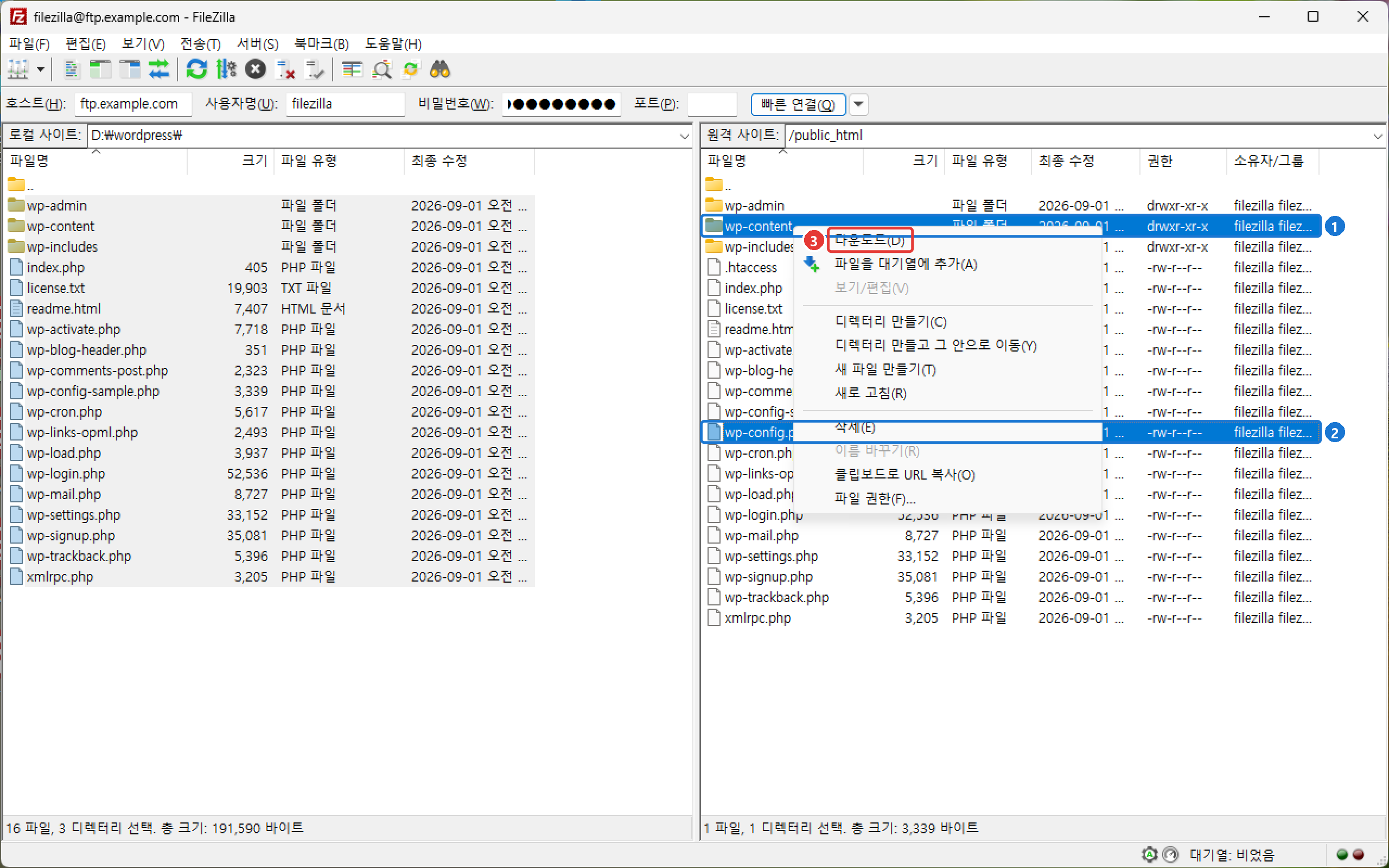Sort remote list by 소유자/그룹 header
This screenshot has width=1389, height=868.
coord(1272,161)
